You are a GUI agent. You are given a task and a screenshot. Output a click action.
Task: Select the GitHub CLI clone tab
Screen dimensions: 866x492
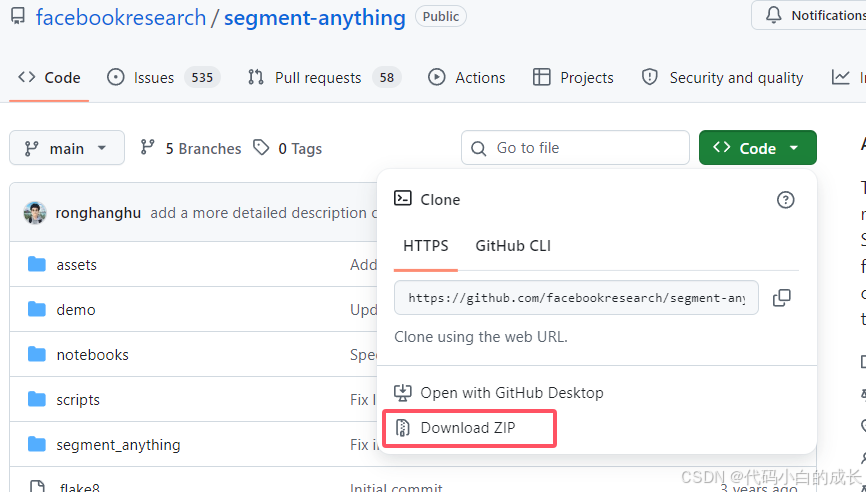point(513,246)
